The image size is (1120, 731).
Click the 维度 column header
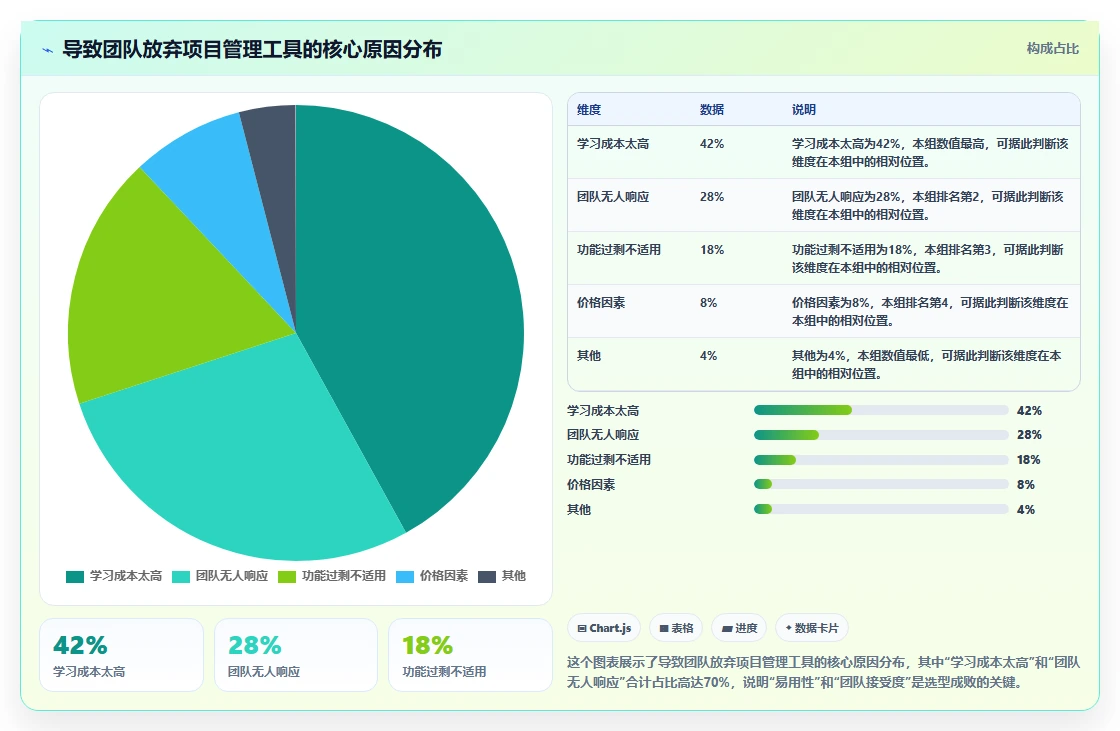coord(589,109)
